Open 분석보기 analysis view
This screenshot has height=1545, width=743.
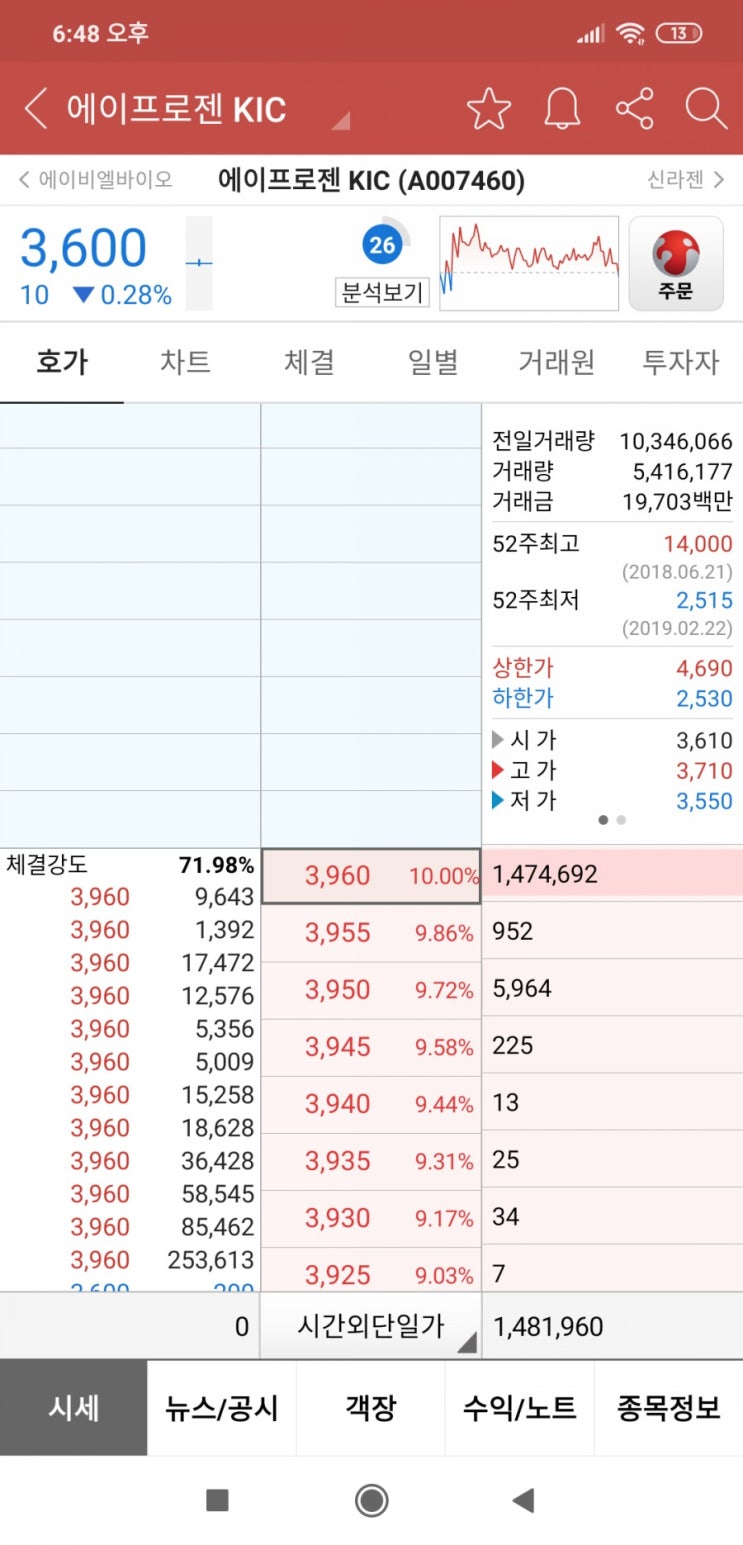pyautogui.click(x=381, y=293)
